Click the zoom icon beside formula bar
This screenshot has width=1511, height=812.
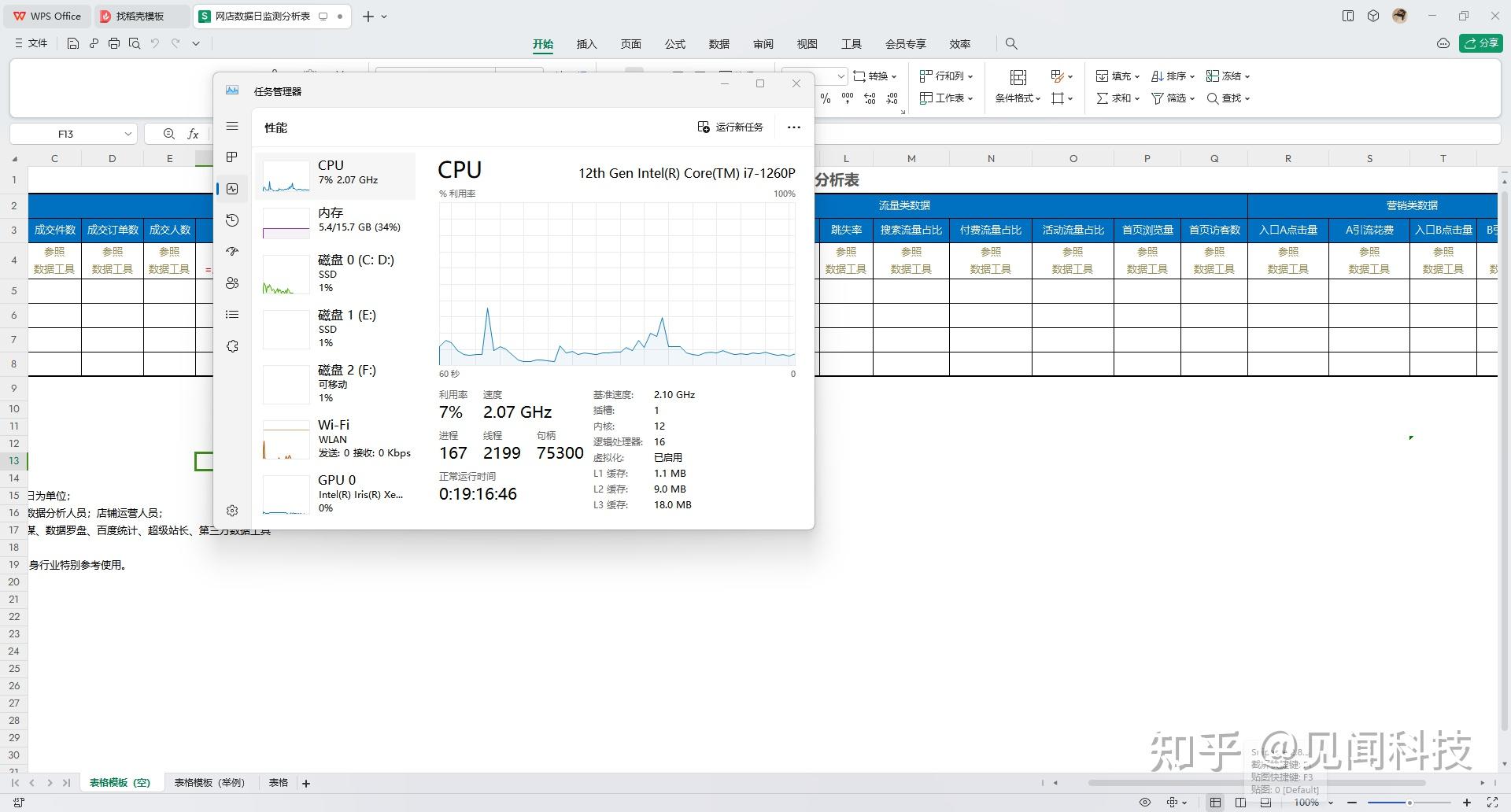[169, 134]
